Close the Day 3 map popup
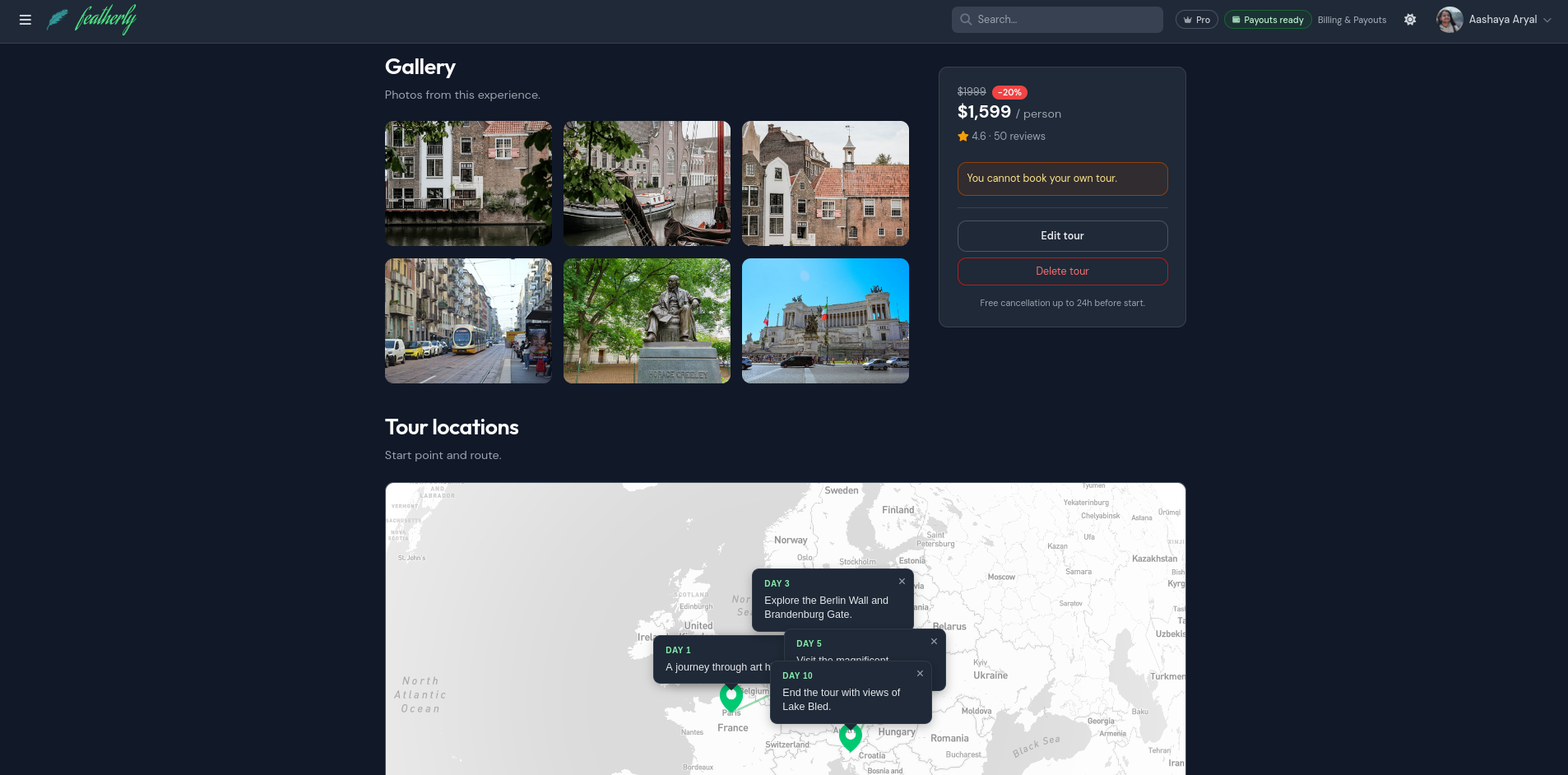 (902, 582)
